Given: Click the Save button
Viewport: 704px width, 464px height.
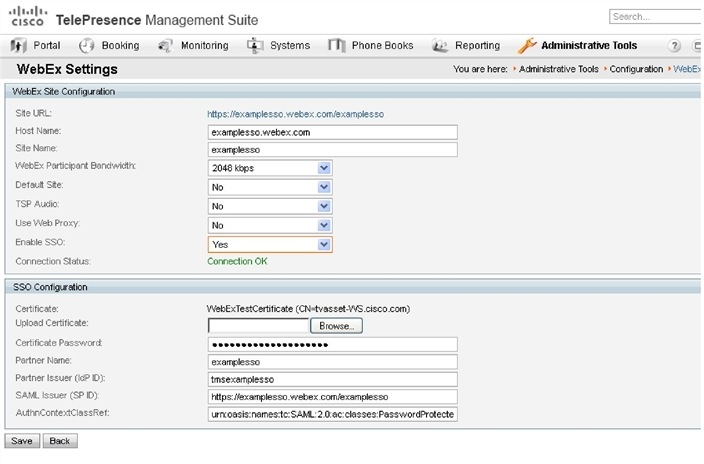Looking at the screenshot, I should coord(22,441).
